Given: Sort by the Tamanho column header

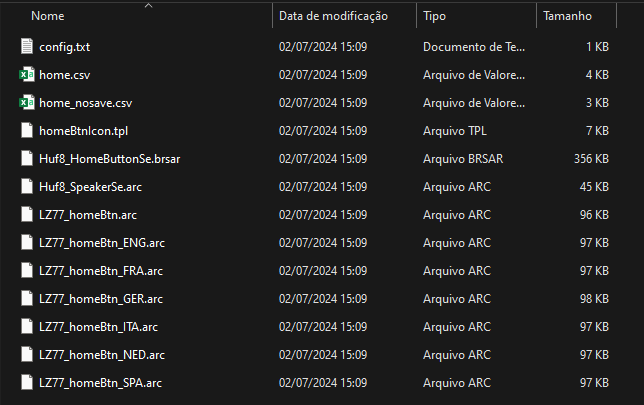Looking at the screenshot, I should tap(567, 16).
